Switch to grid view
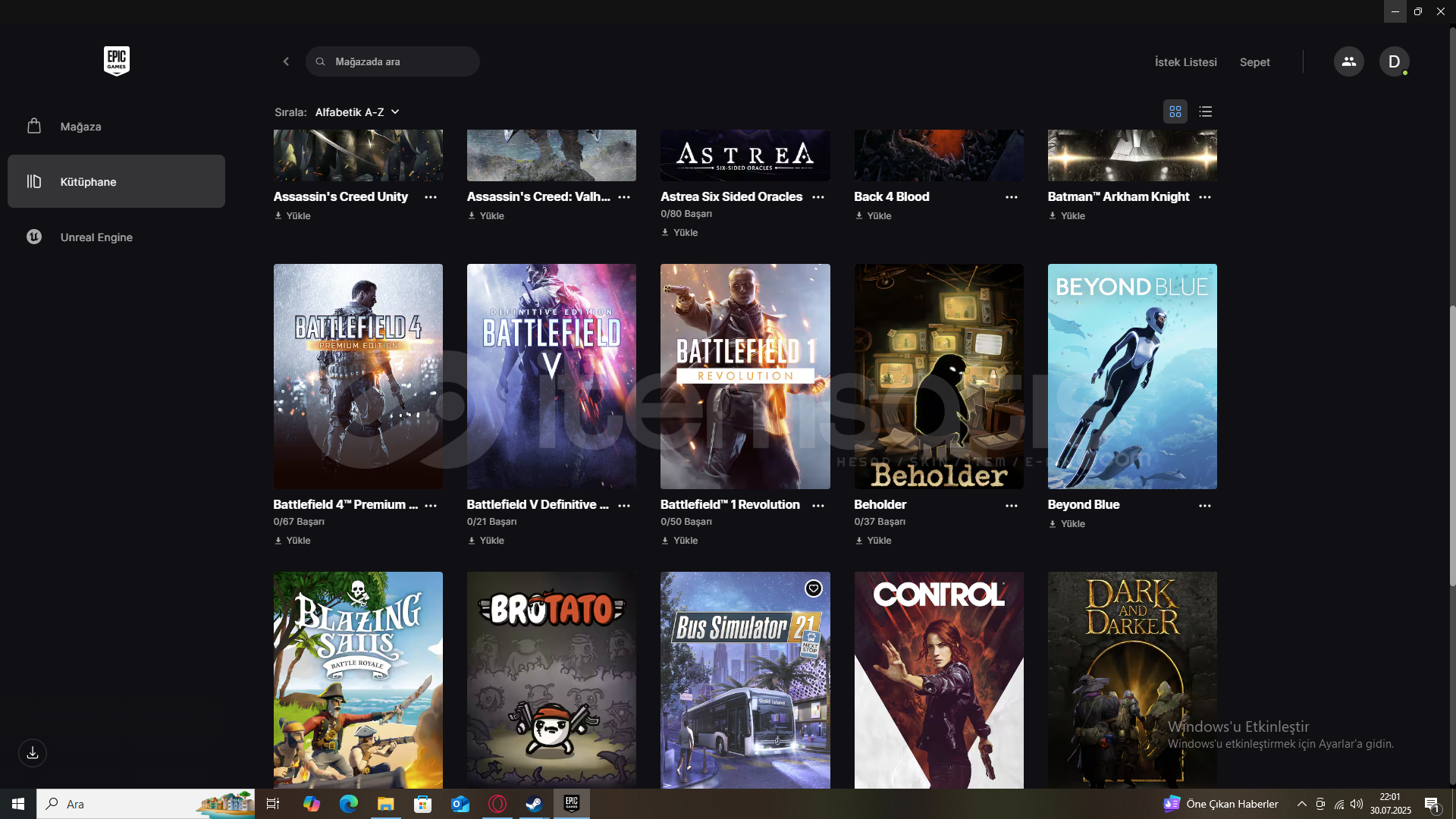Image resolution: width=1456 pixels, height=819 pixels. [x=1175, y=111]
